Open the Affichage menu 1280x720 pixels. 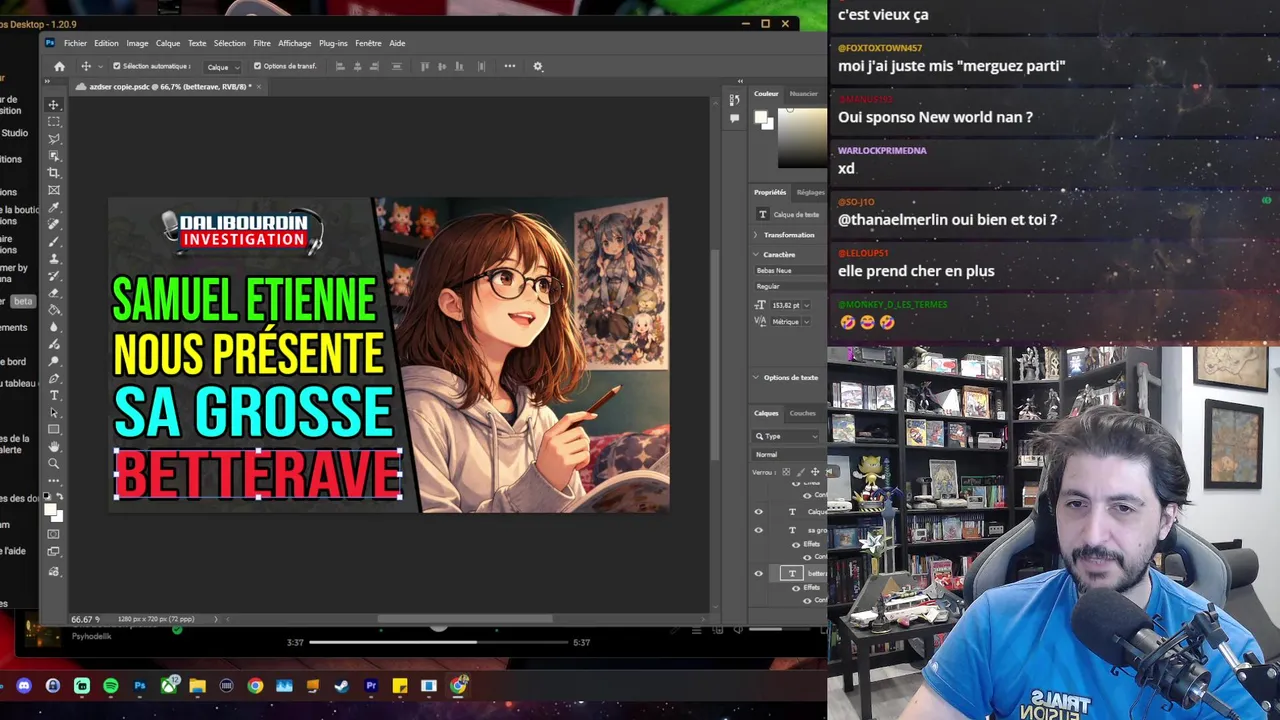click(x=295, y=43)
